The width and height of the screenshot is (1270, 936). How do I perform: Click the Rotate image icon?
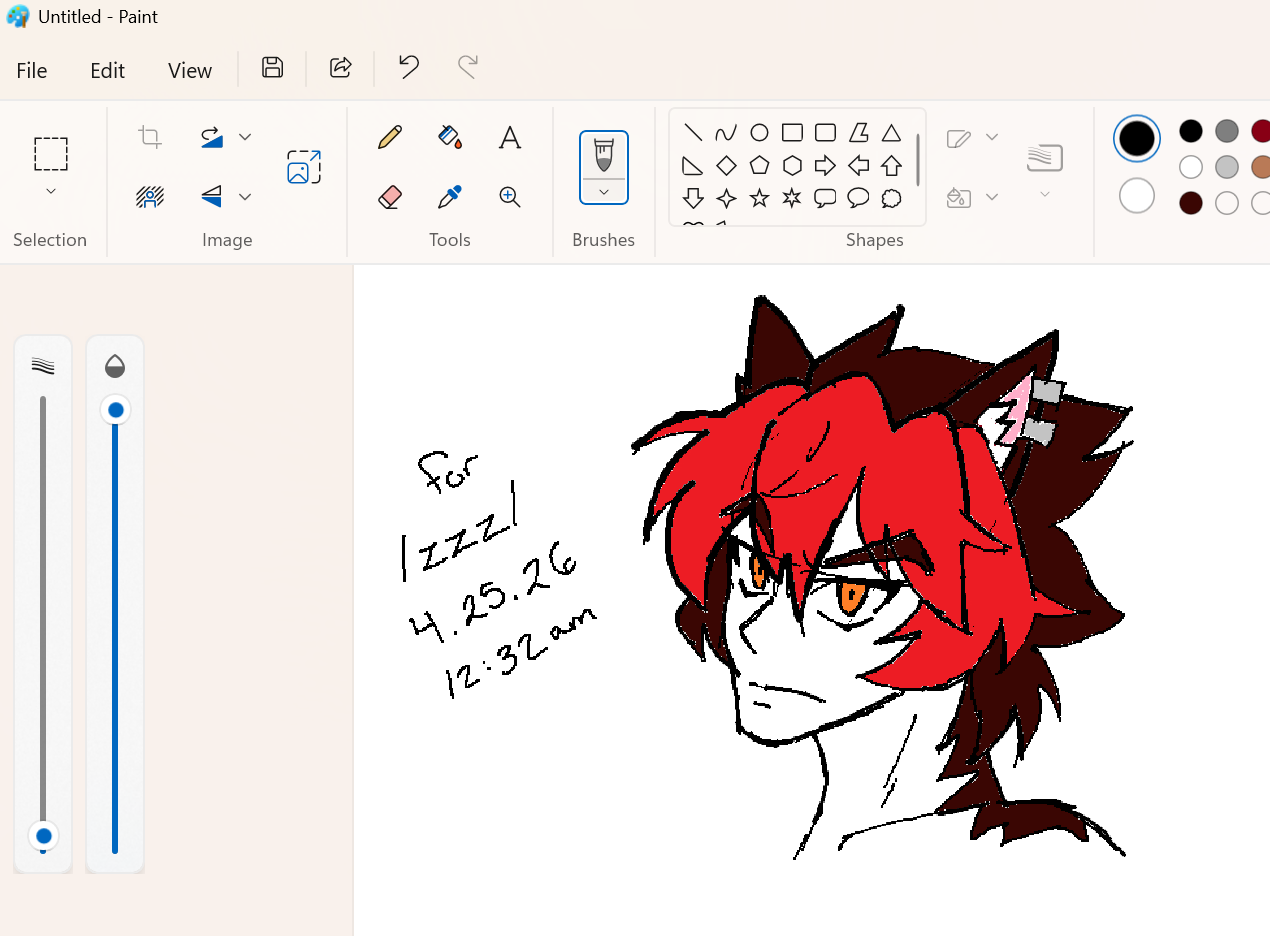[211, 137]
